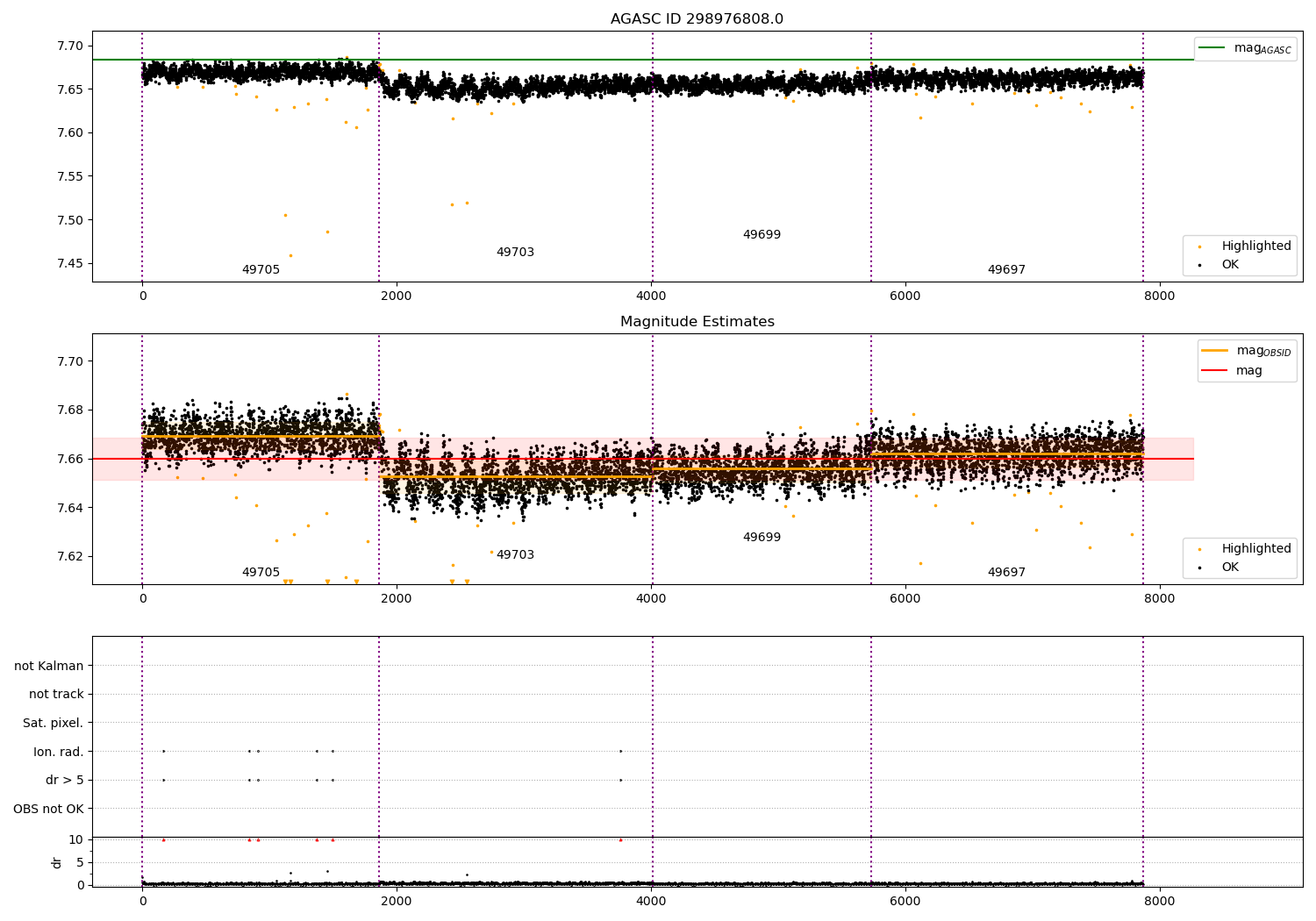Click x-tick 4000 under the dr plot
This screenshot has height=921, width=1316.
coord(651,902)
